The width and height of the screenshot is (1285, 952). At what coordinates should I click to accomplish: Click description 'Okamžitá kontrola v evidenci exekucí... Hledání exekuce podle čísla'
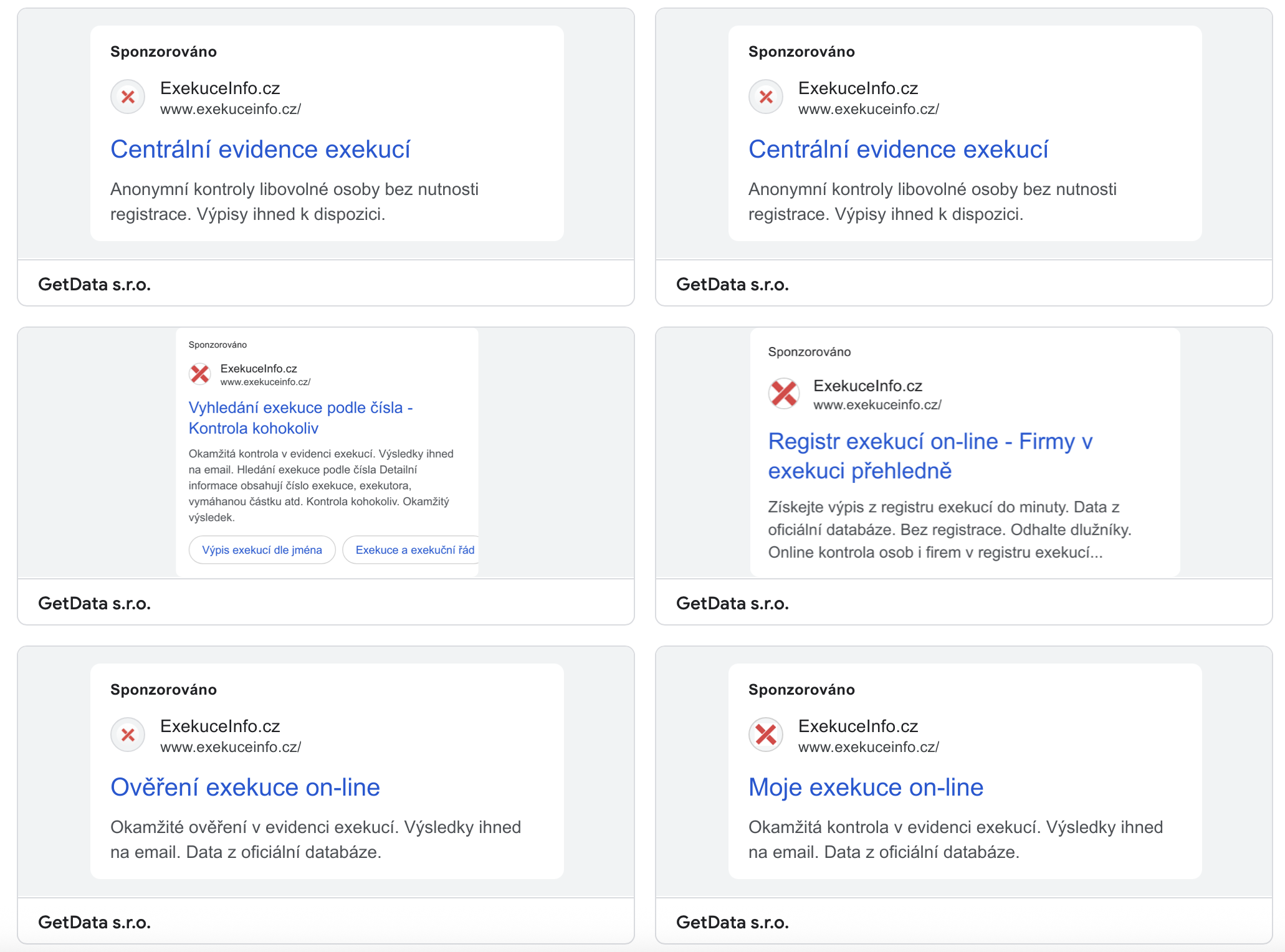321,485
